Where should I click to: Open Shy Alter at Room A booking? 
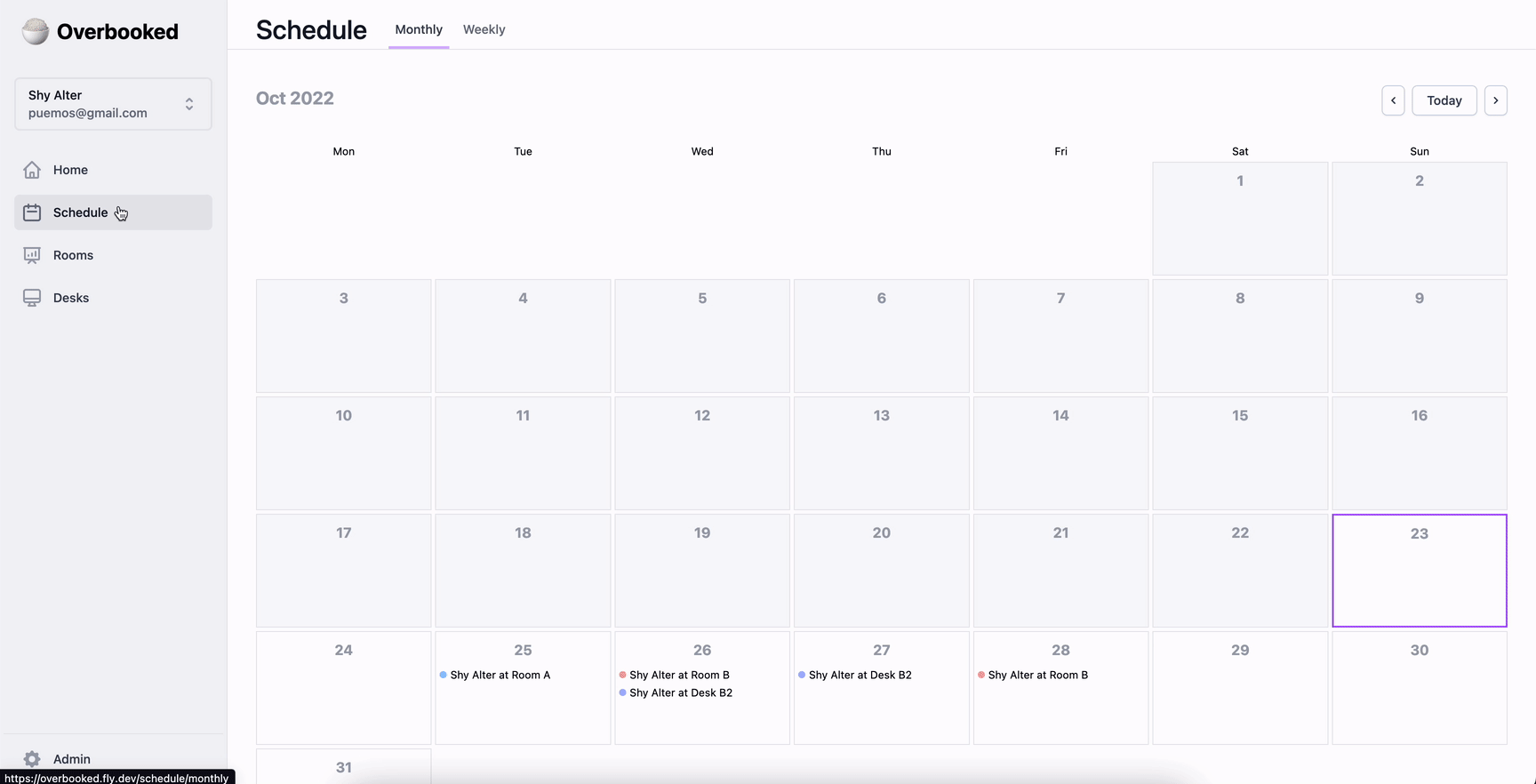click(495, 676)
